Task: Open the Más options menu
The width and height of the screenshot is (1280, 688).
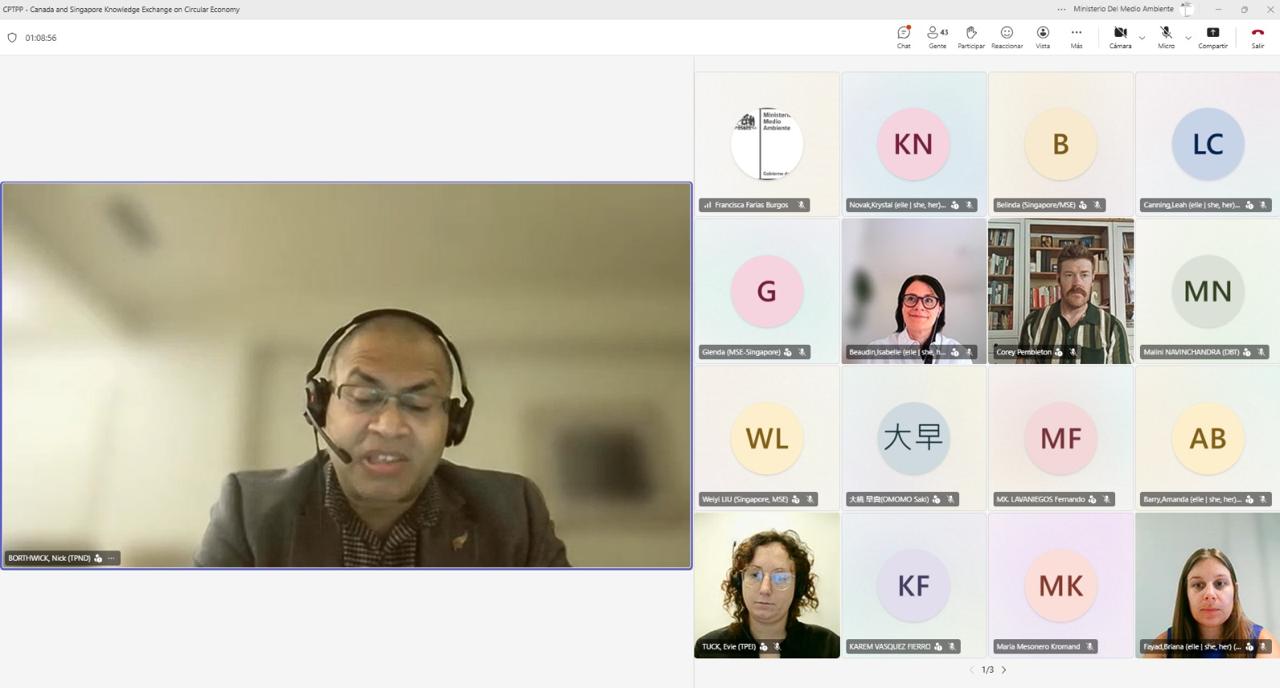Action: (1076, 37)
